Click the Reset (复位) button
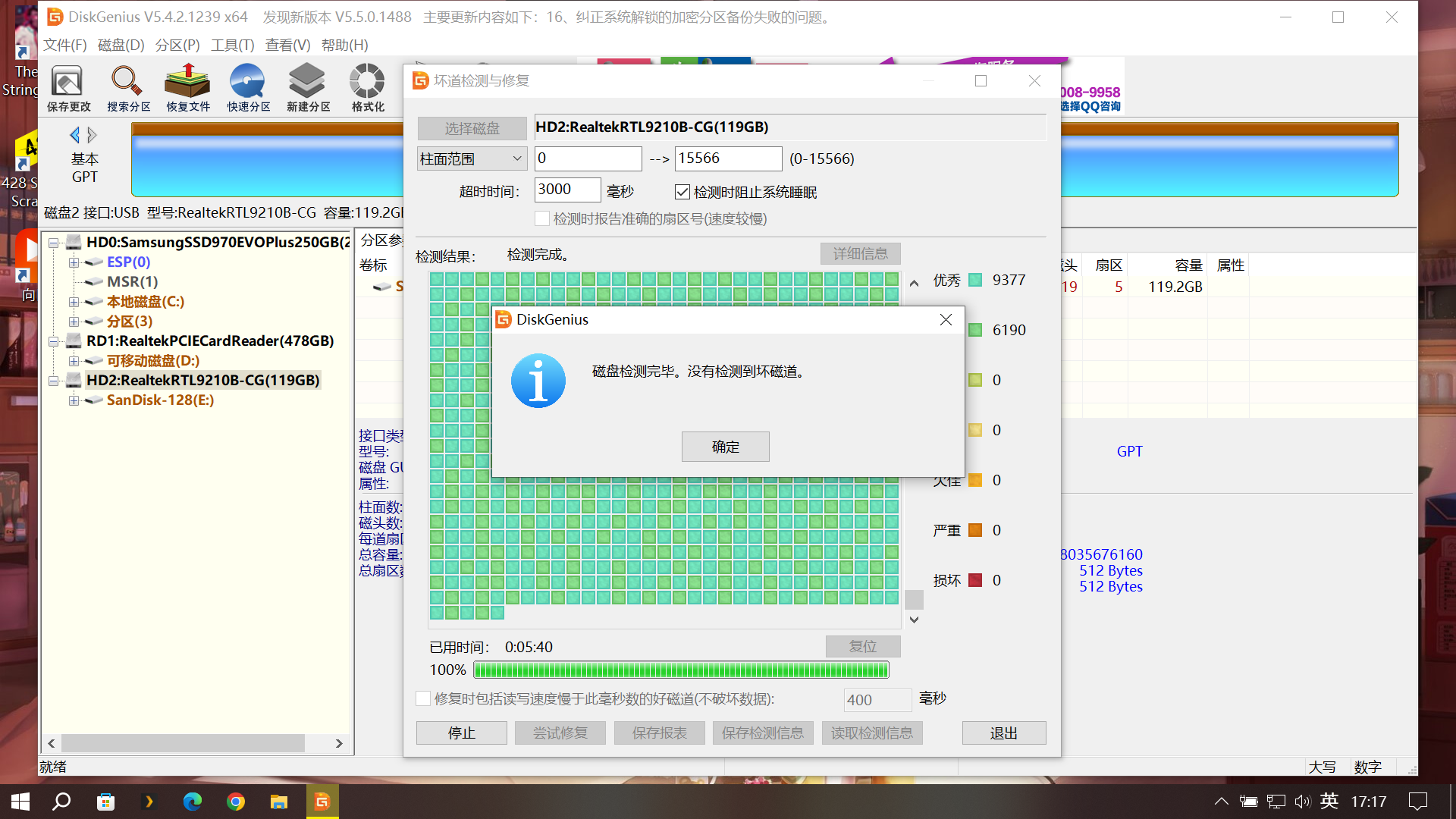This screenshot has width=1456, height=819. click(x=863, y=646)
